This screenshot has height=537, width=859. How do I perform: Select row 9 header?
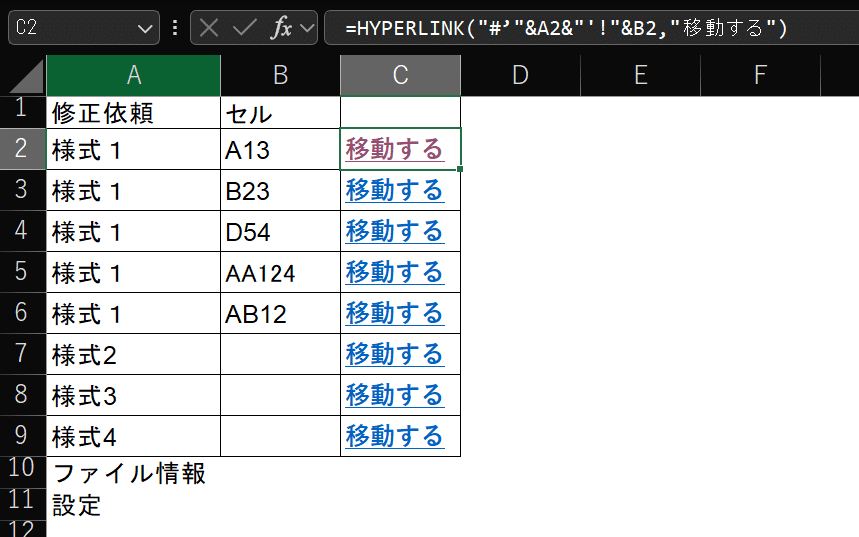pos(23,436)
